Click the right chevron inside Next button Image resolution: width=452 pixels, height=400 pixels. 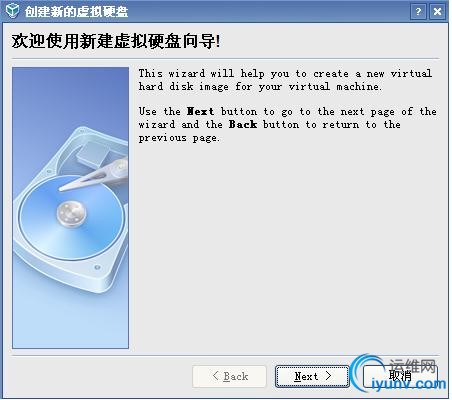pos(328,376)
